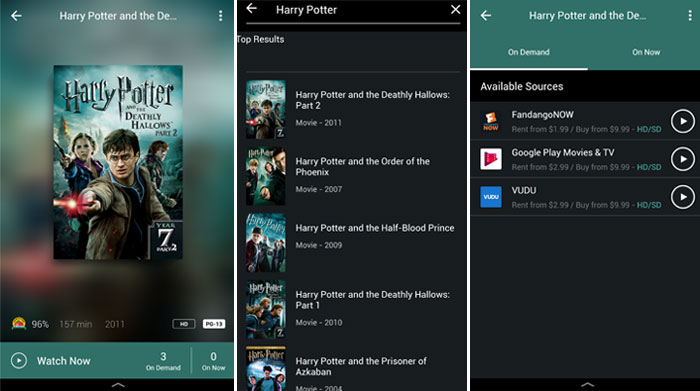Switch to the On Demand tab
This screenshot has height=391, width=700.
tap(529, 52)
